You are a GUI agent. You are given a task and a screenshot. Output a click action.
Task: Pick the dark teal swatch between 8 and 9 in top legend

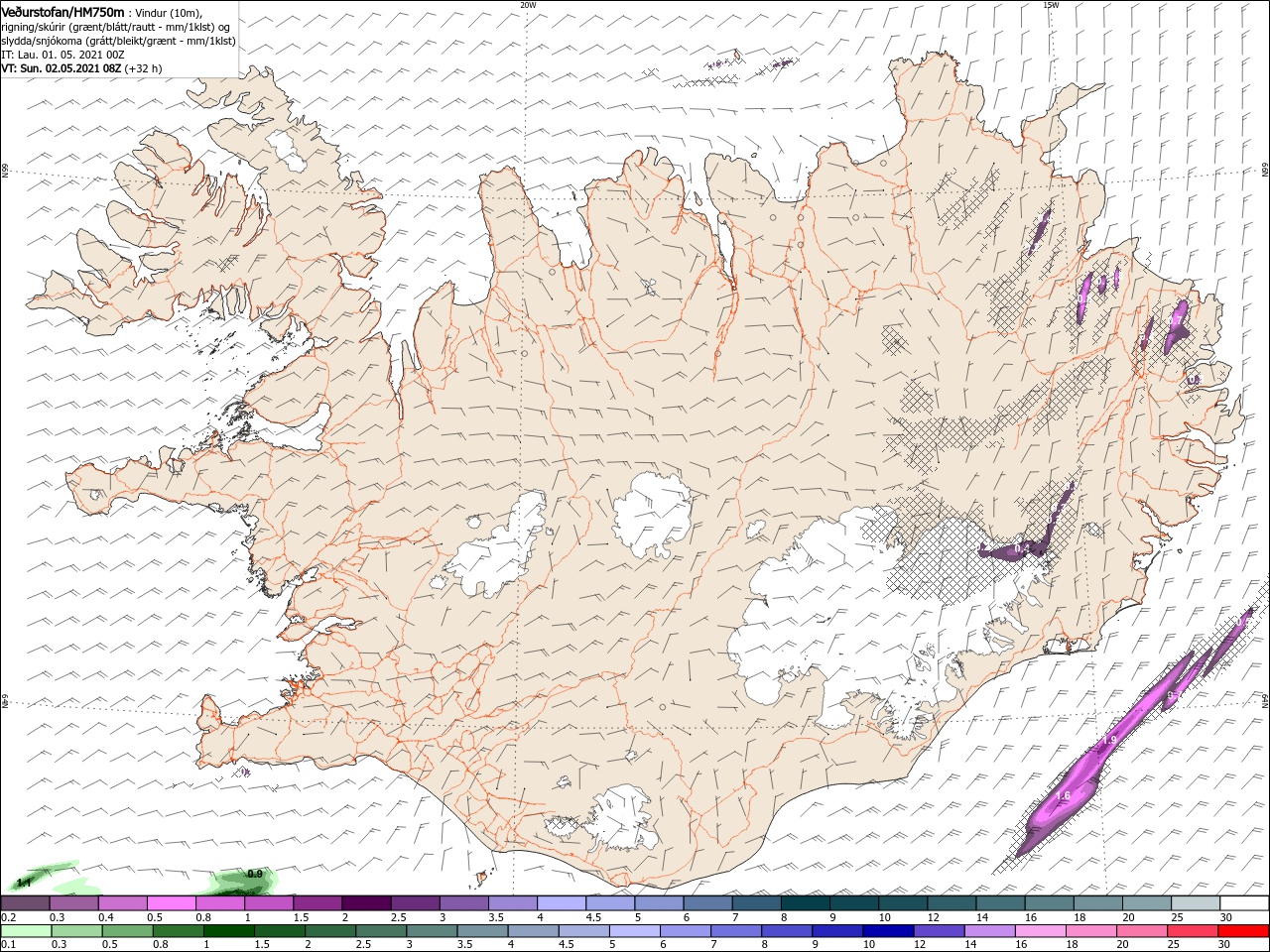pos(805,903)
